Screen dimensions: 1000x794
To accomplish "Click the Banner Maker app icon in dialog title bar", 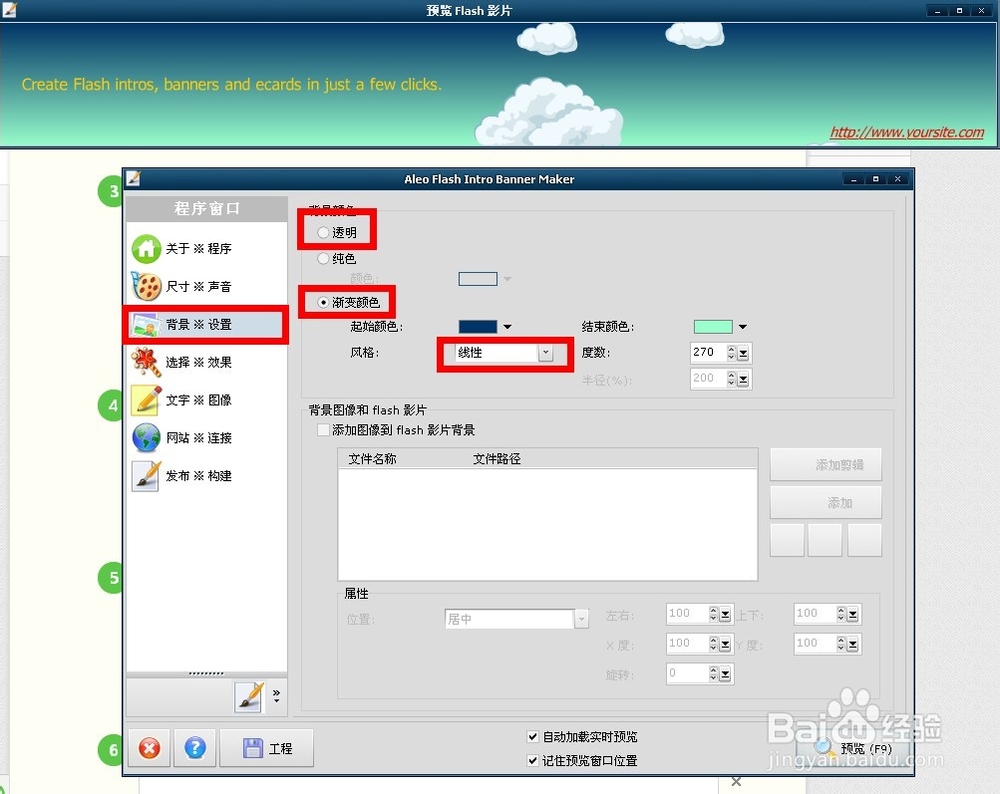I will (x=133, y=179).
